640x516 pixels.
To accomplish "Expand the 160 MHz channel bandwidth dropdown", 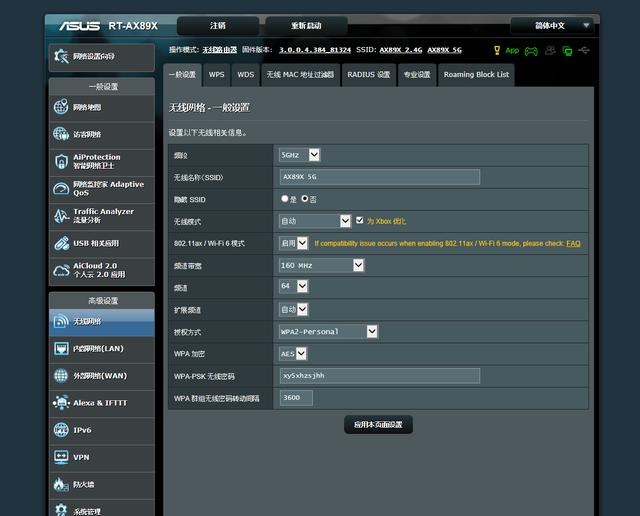I will coord(321,265).
